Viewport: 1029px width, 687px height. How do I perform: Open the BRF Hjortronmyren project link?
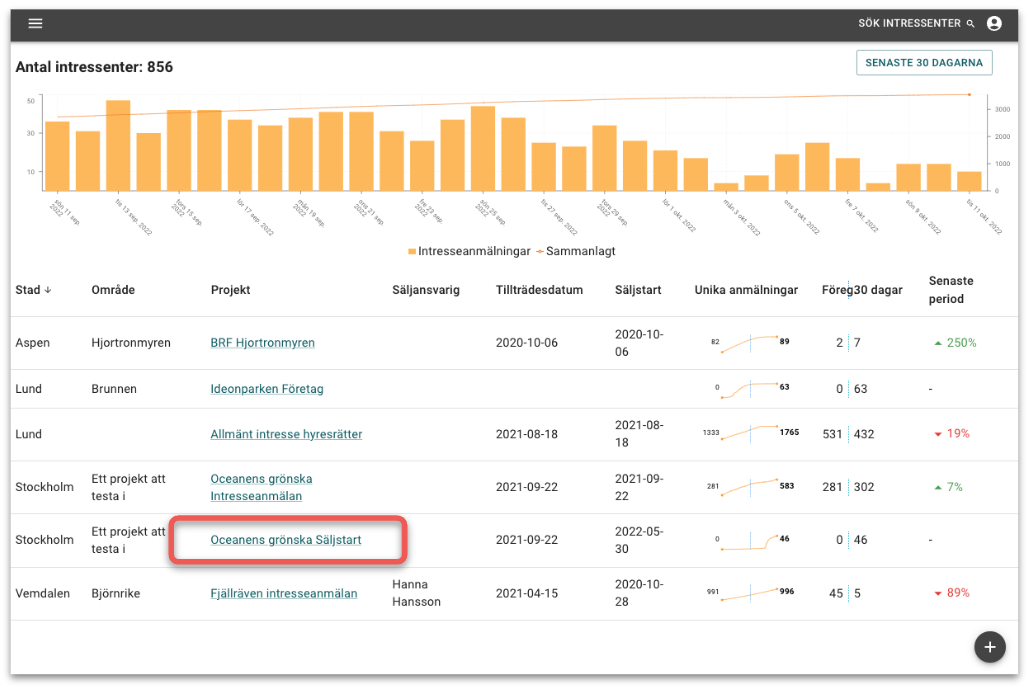(x=262, y=343)
